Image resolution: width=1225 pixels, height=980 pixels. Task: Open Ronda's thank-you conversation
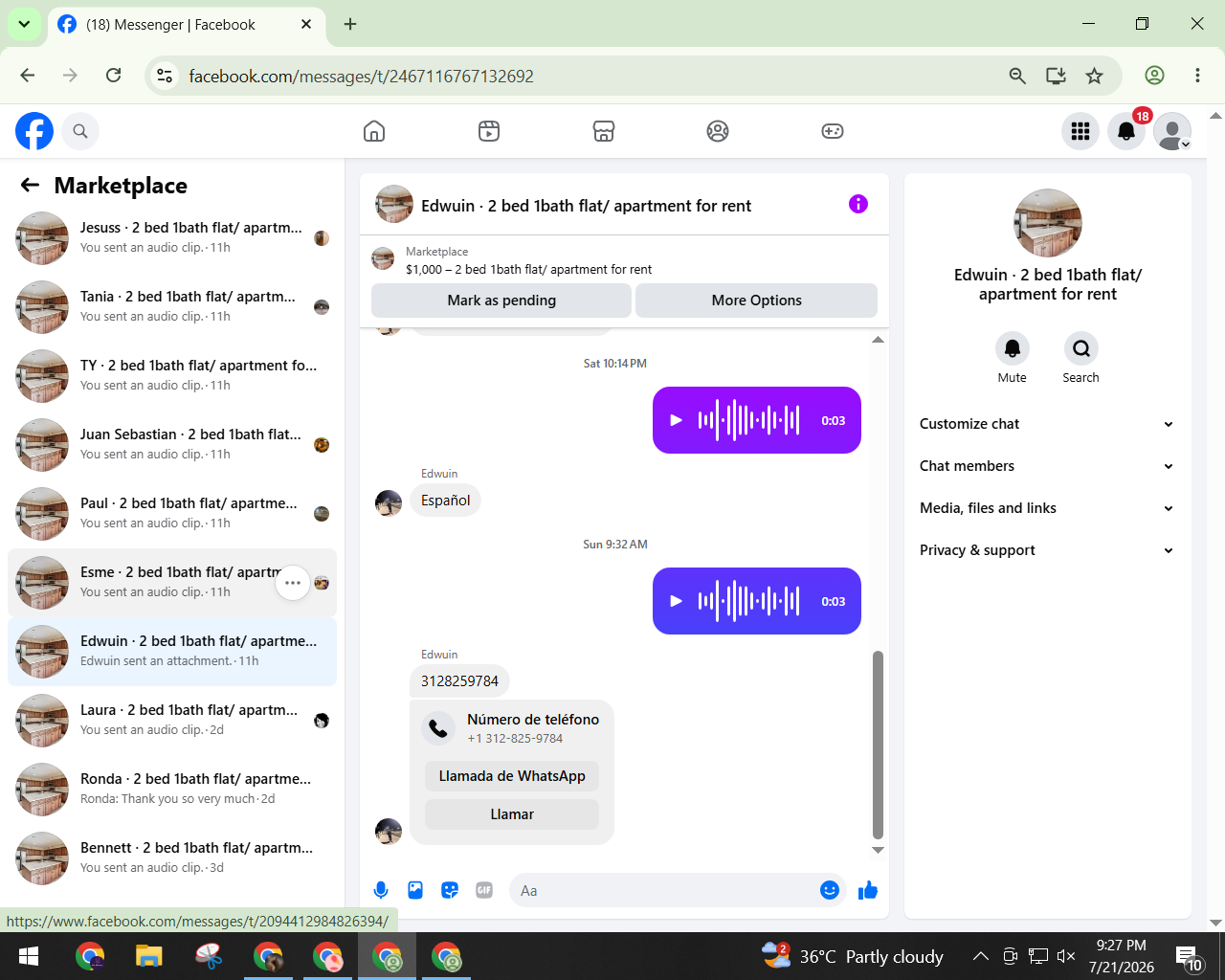(x=172, y=790)
